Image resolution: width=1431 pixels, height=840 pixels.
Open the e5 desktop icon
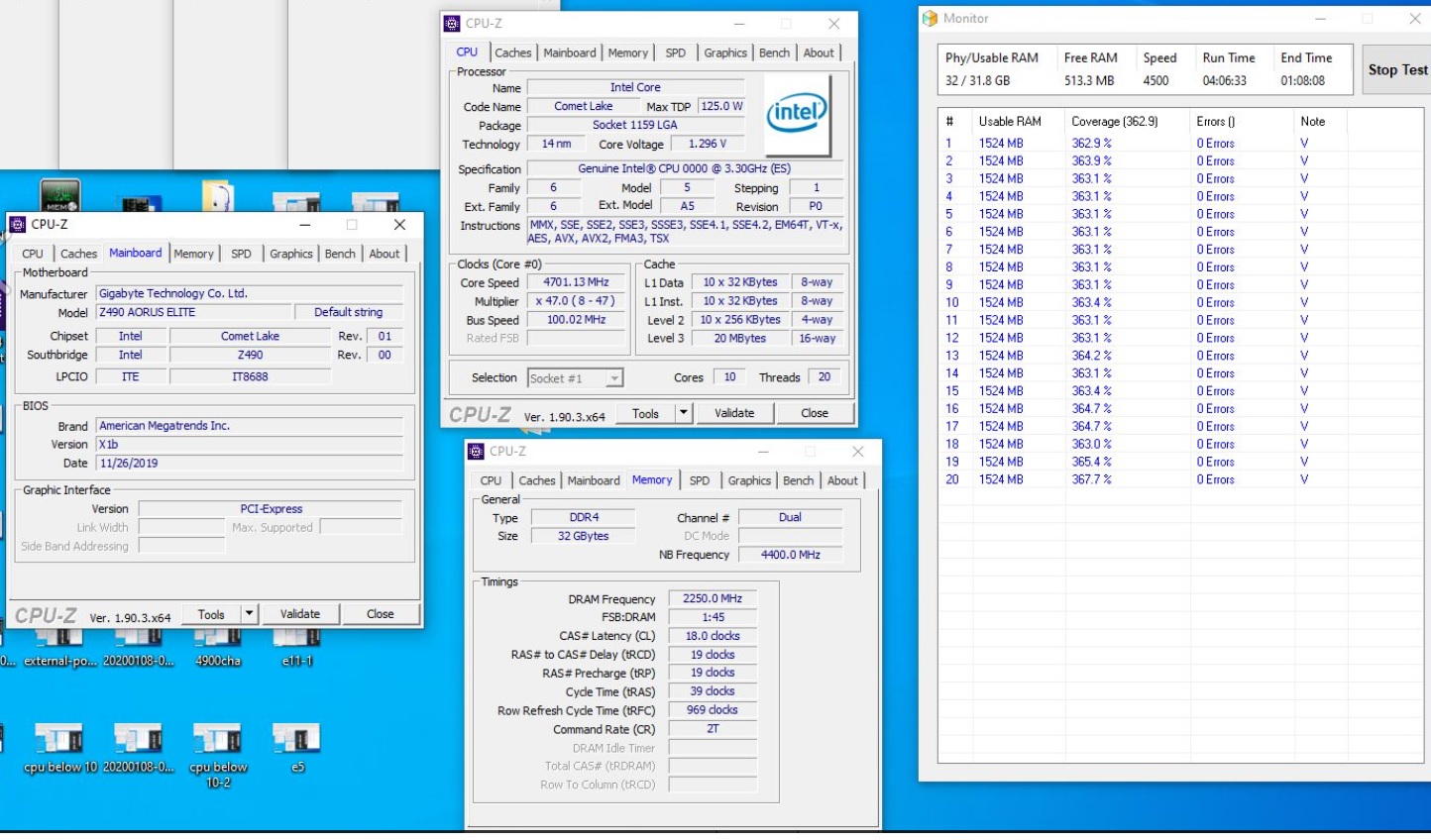(x=296, y=749)
